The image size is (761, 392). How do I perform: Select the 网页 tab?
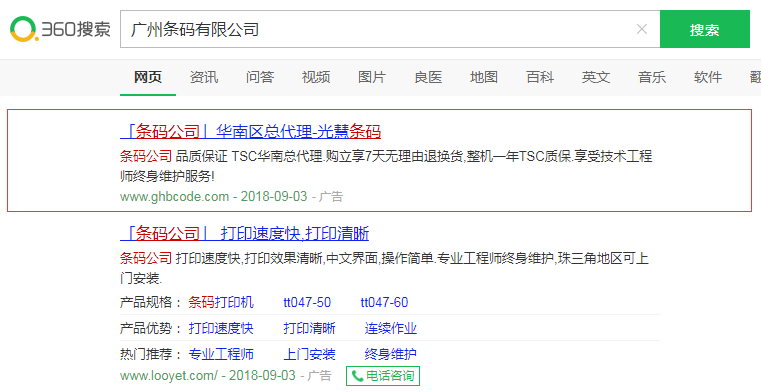click(x=148, y=77)
